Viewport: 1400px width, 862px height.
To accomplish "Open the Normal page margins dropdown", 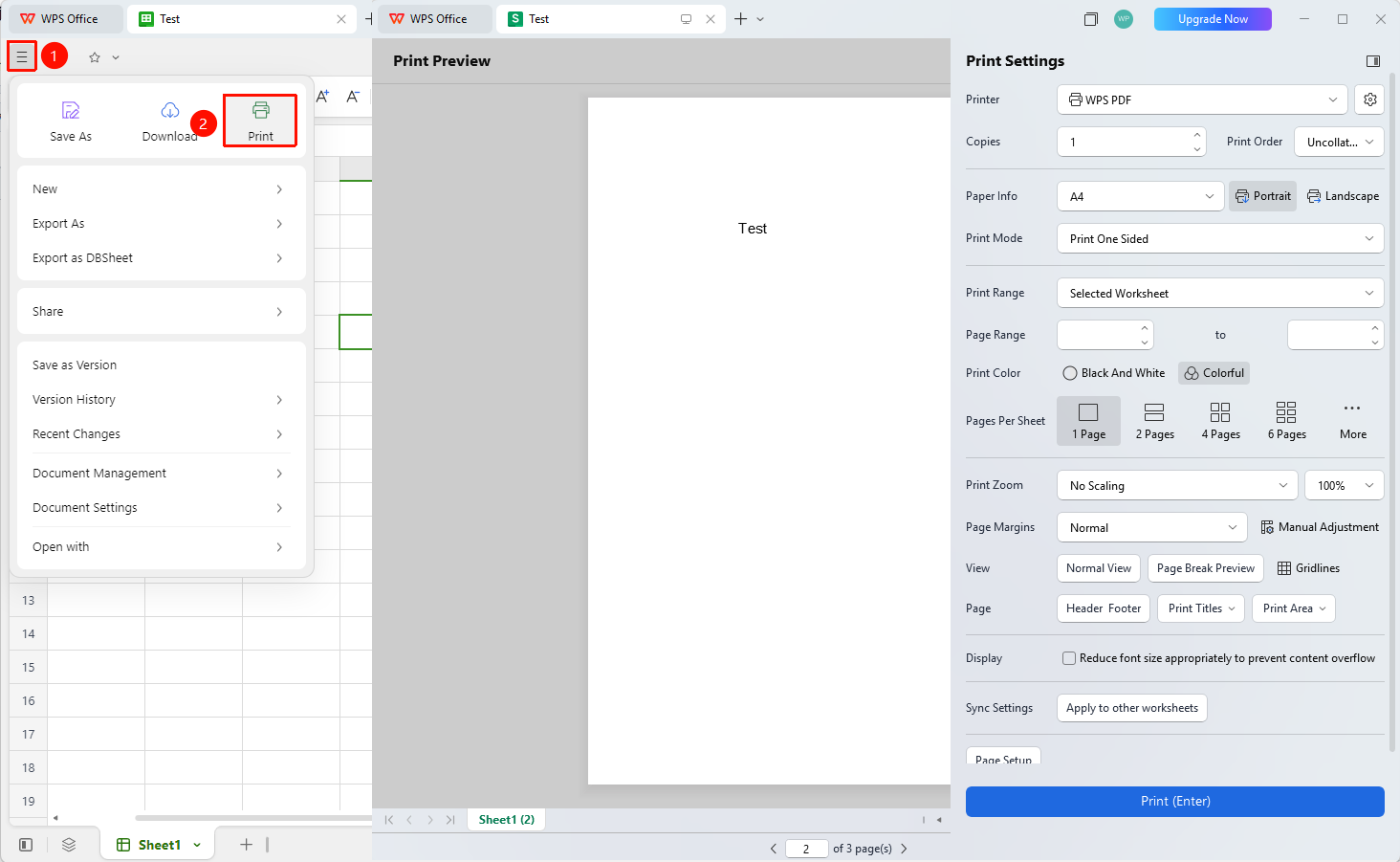I will tap(1152, 527).
